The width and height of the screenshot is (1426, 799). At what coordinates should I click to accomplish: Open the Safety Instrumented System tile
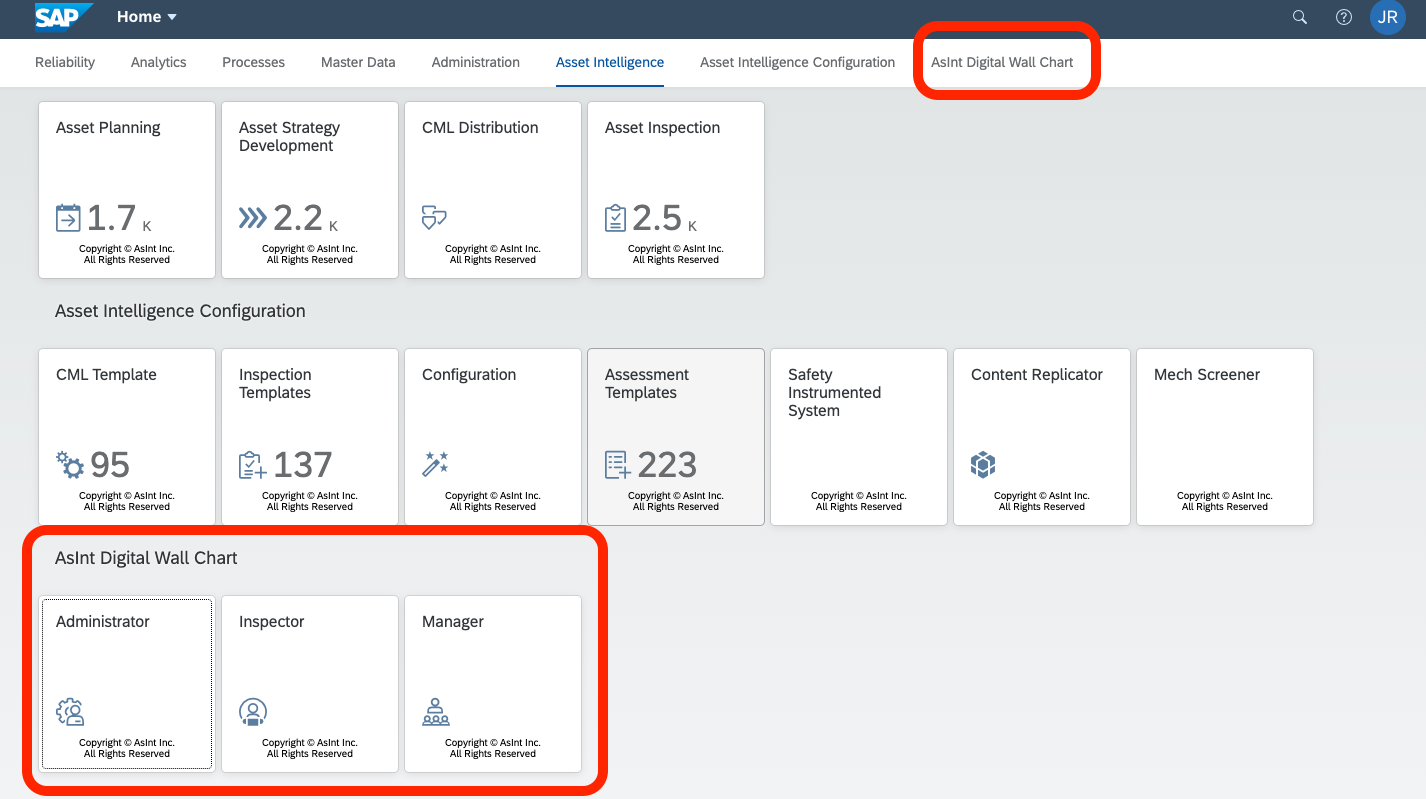click(859, 437)
